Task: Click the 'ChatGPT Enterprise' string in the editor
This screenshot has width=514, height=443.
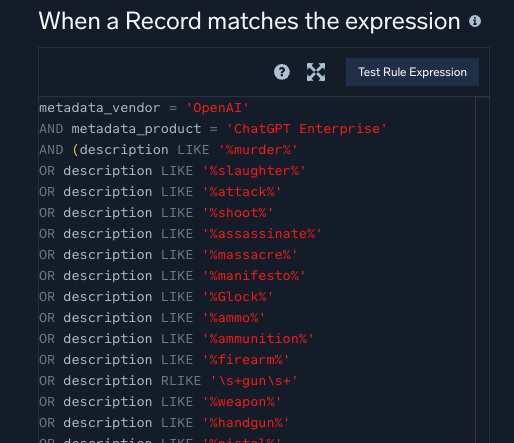Action: [x=306, y=129]
